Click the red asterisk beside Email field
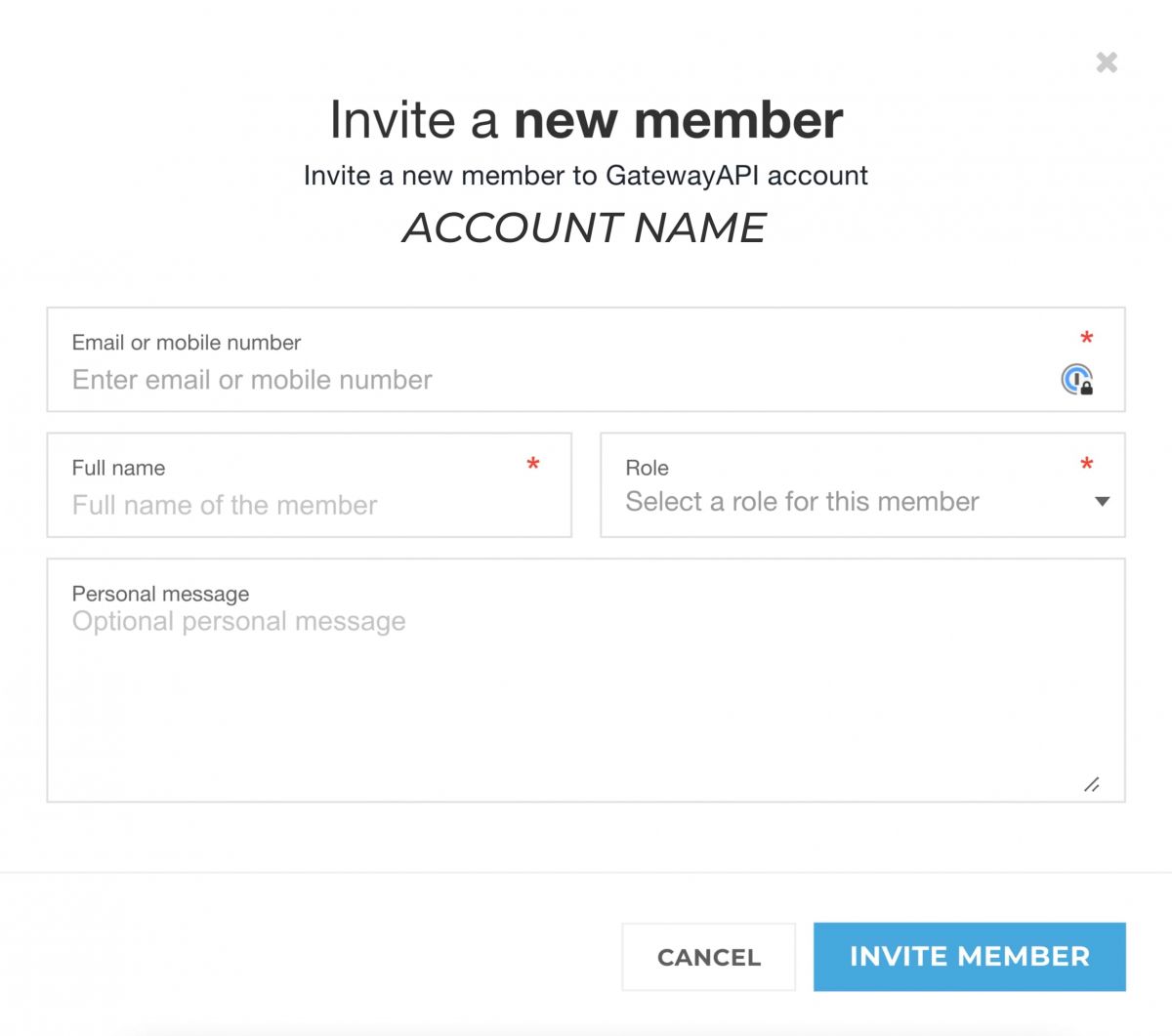The image size is (1172, 1036). point(1086,337)
